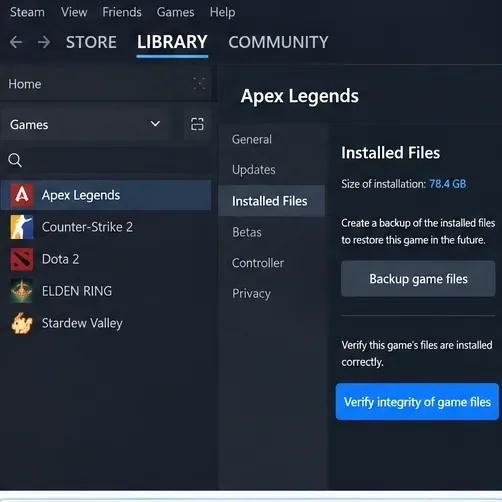502x502 pixels.
Task: Select Stardew Valley in game list
Action: point(106,323)
